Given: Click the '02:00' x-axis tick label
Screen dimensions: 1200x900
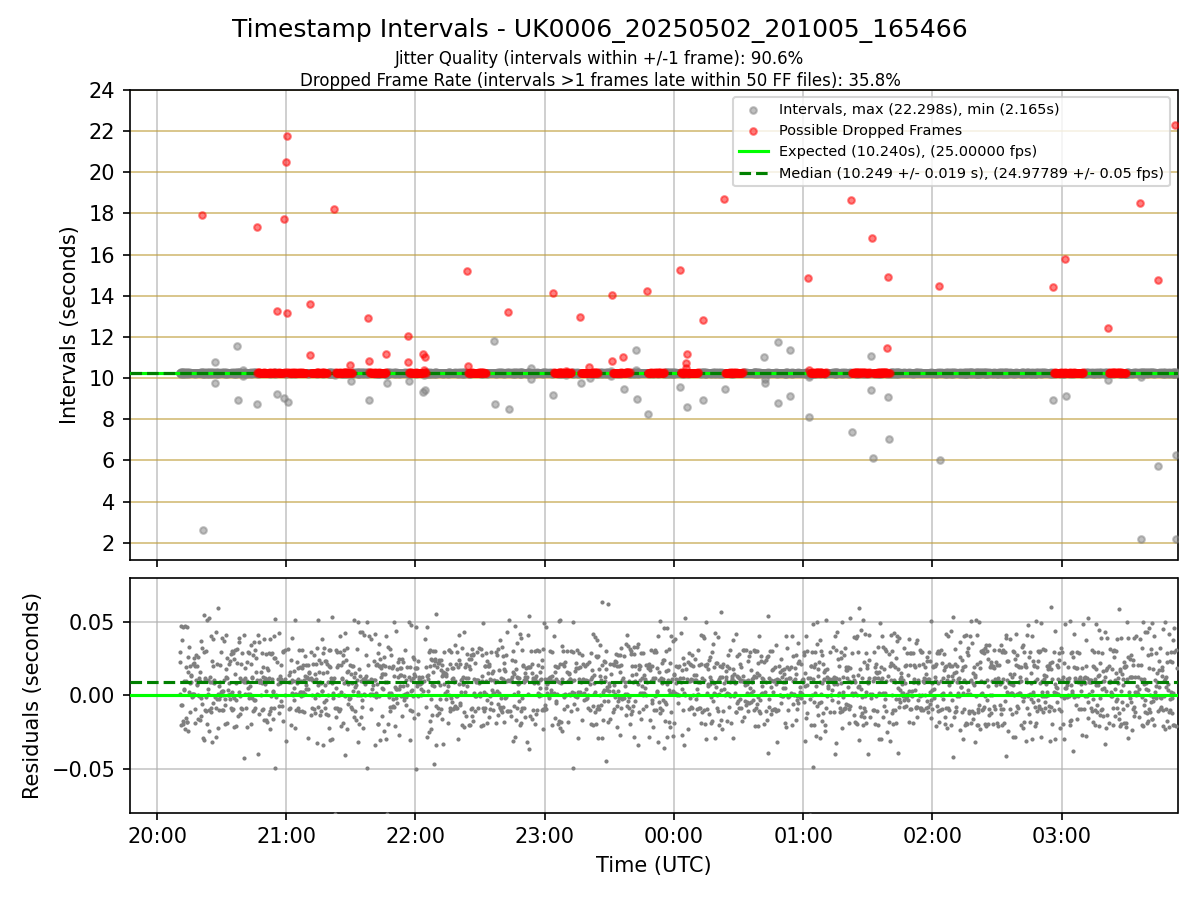Looking at the screenshot, I should pos(932,835).
